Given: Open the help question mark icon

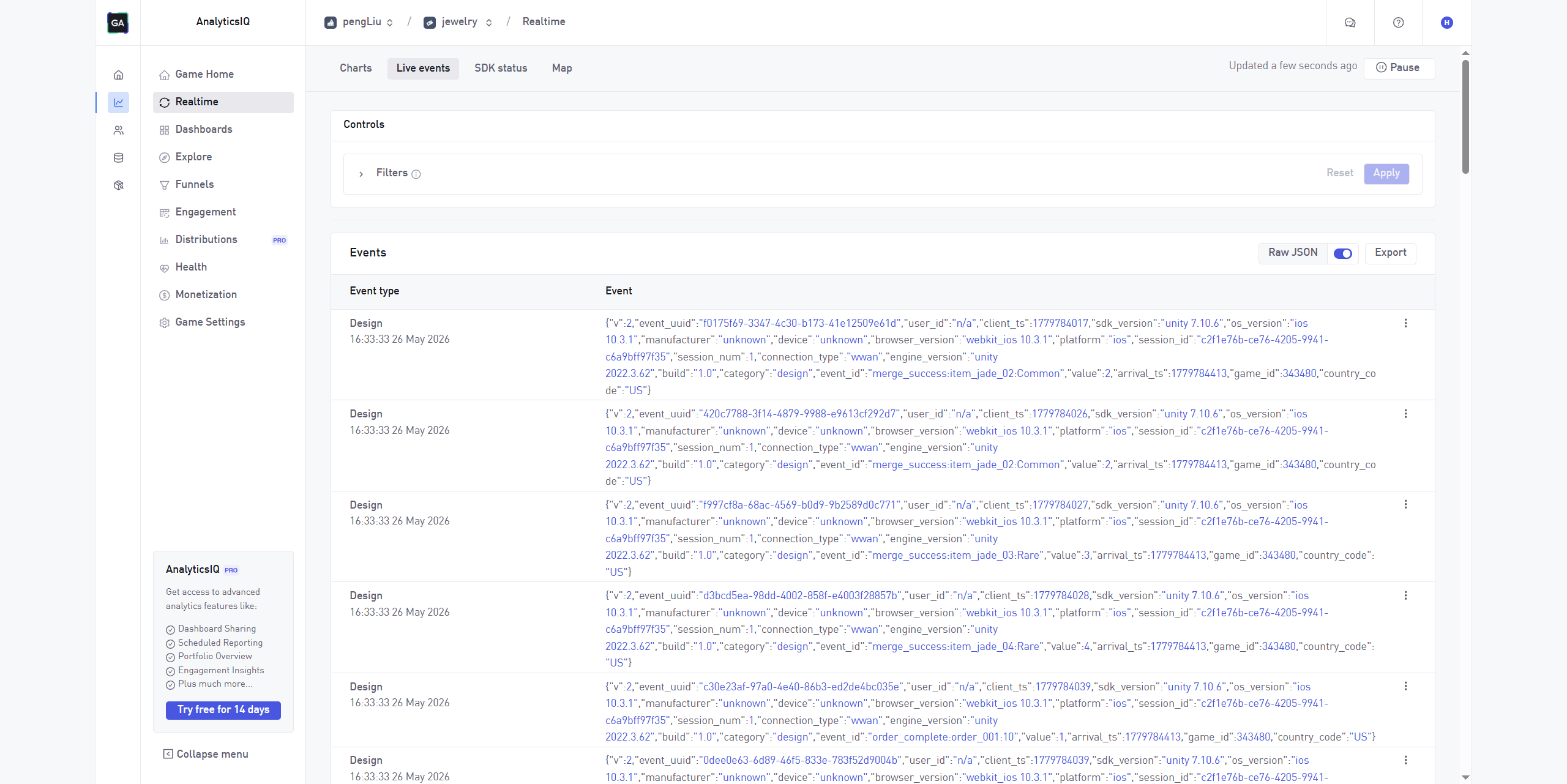Looking at the screenshot, I should [1398, 23].
